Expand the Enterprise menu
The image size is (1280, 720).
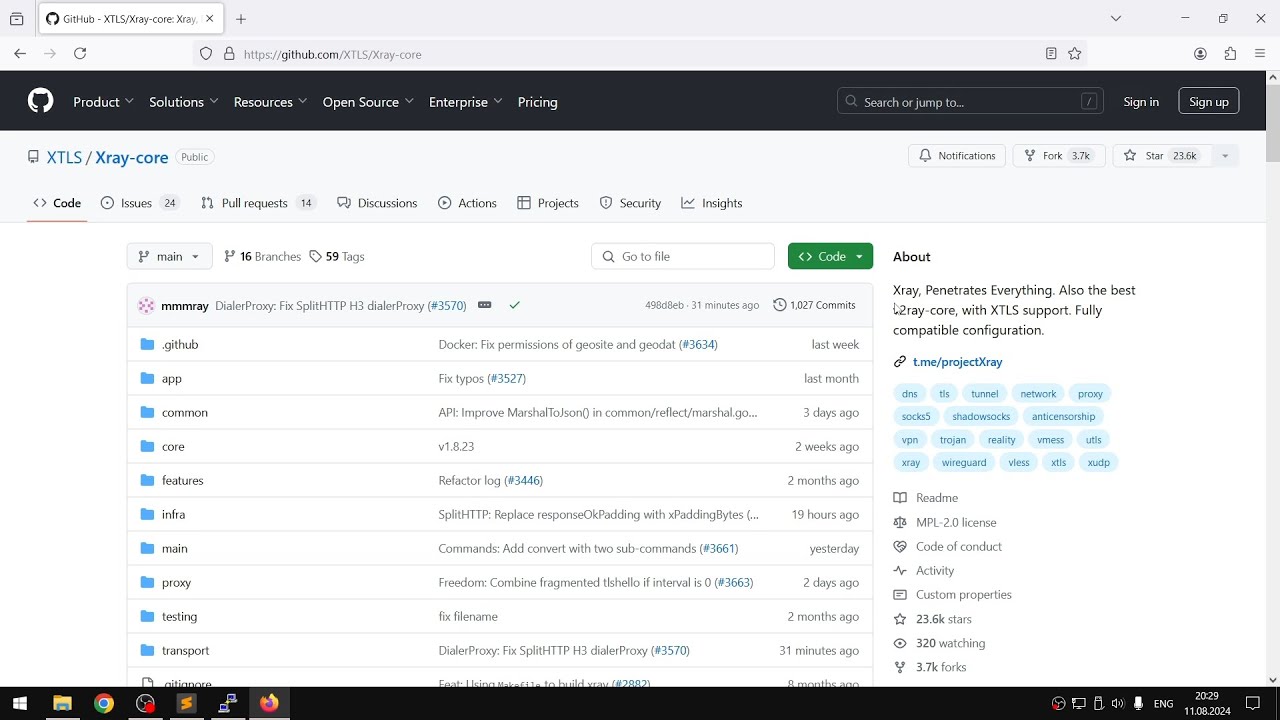click(x=466, y=102)
